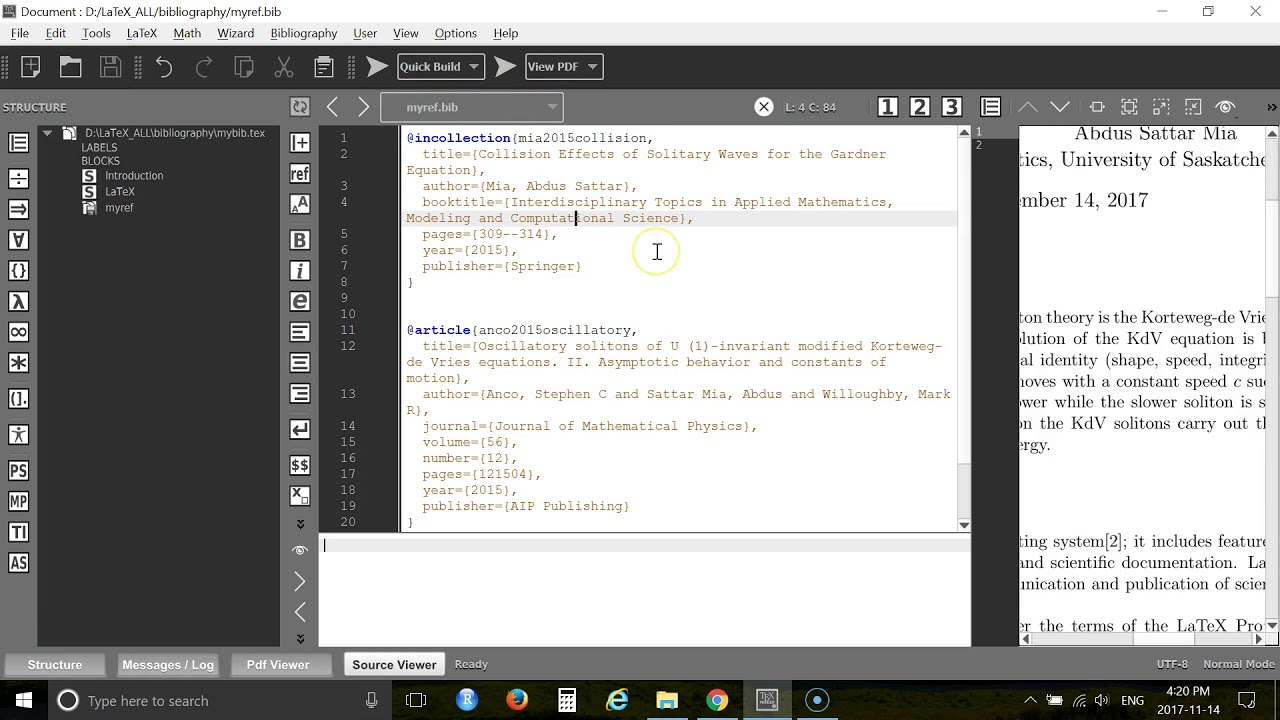Image resolution: width=1280 pixels, height=720 pixels.
Task: Go to the next PDF page
Action: tap(1060, 107)
